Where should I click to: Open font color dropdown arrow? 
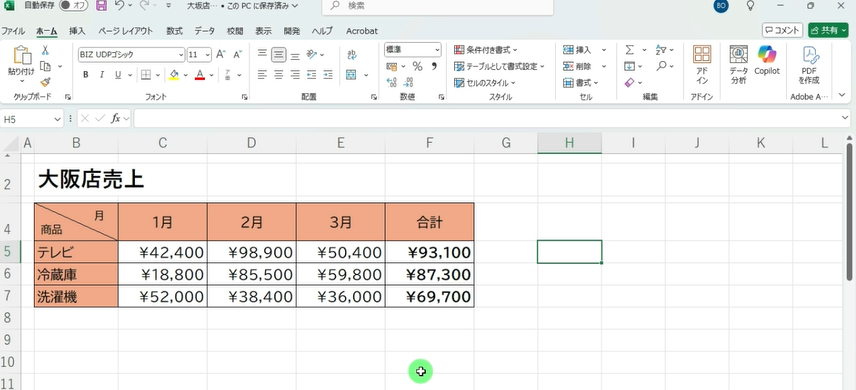(211, 75)
